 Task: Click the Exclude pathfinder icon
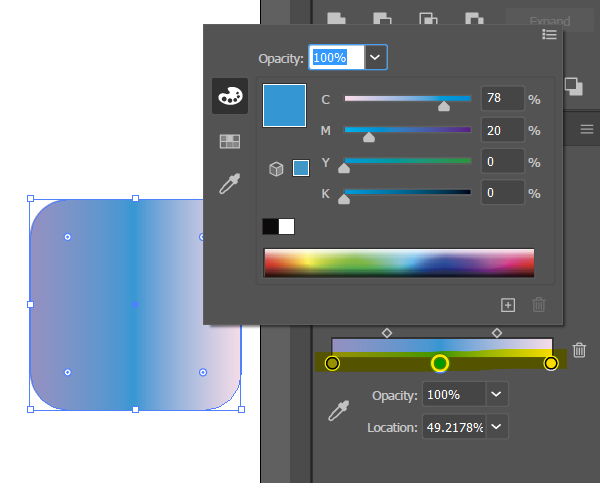[x=474, y=18]
